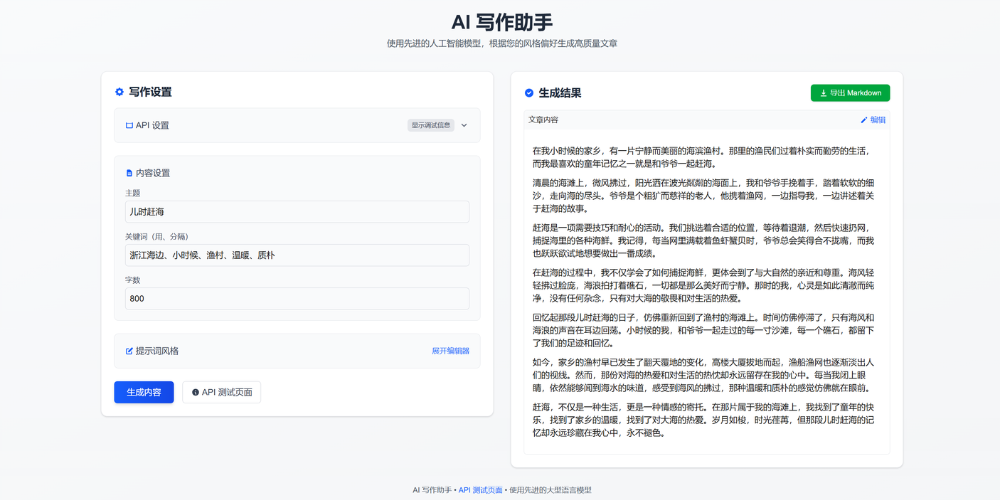Click the API 设置 section icon
1000x500 pixels.
point(129,126)
